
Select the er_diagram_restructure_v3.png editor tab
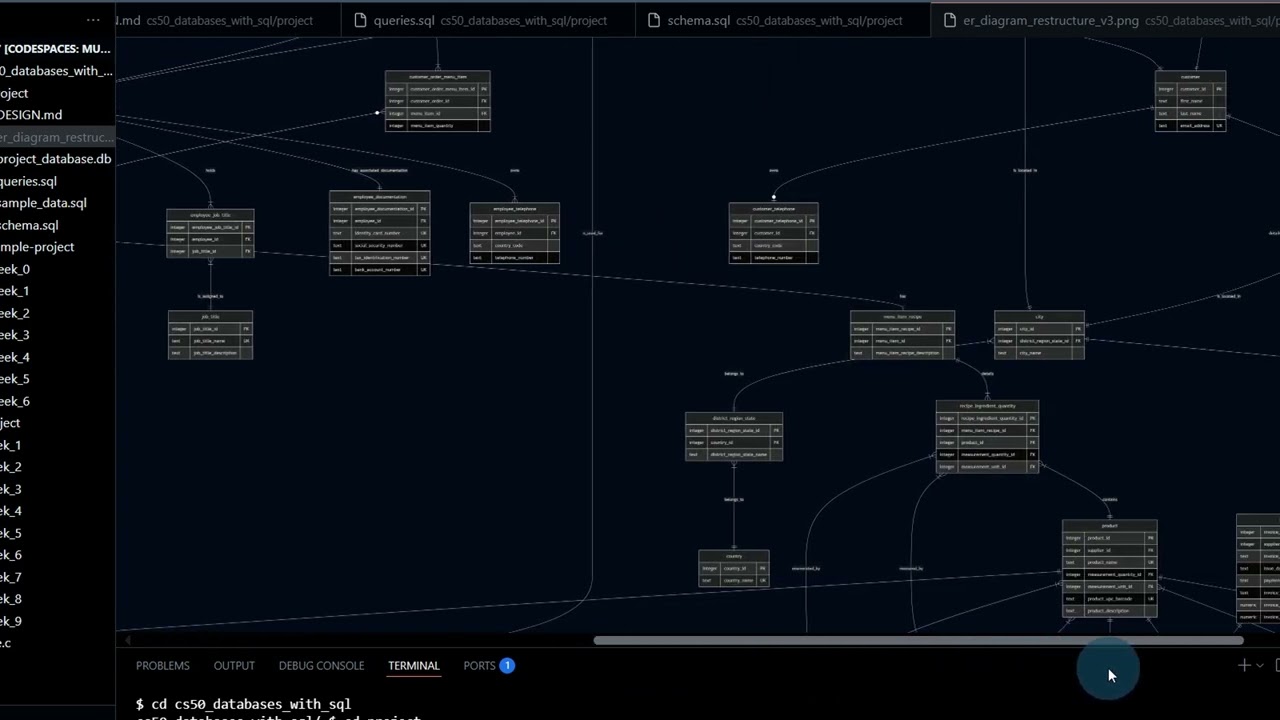(1105, 20)
